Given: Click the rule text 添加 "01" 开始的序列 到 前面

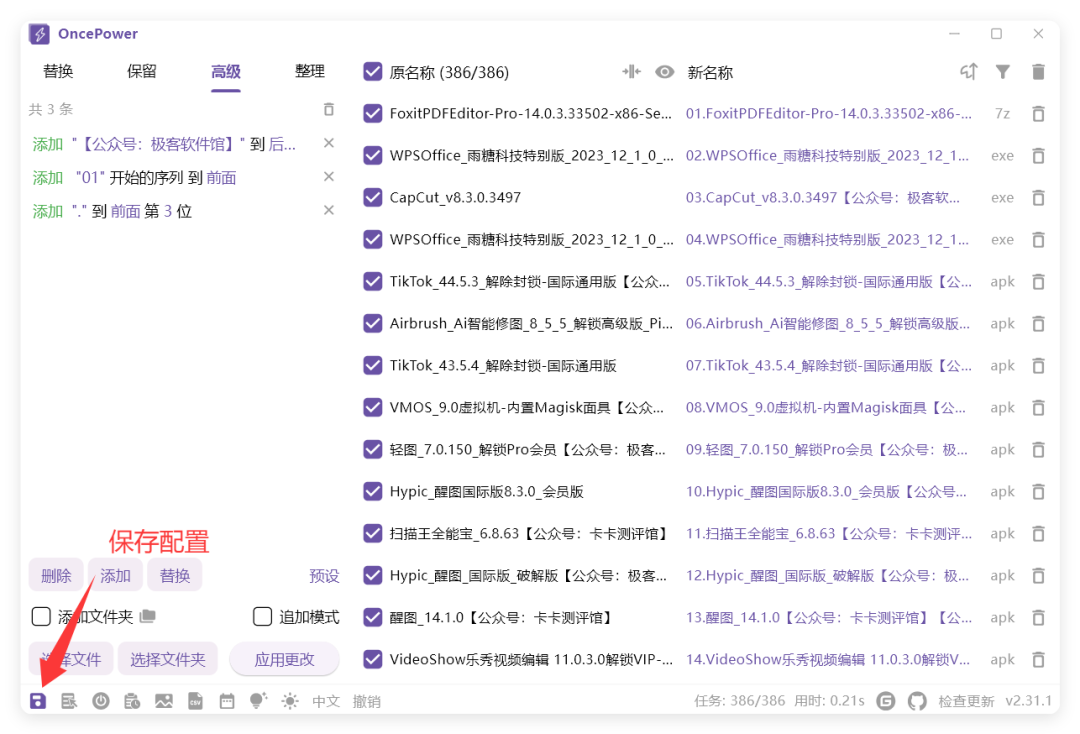Looking at the screenshot, I should point(134,178).
